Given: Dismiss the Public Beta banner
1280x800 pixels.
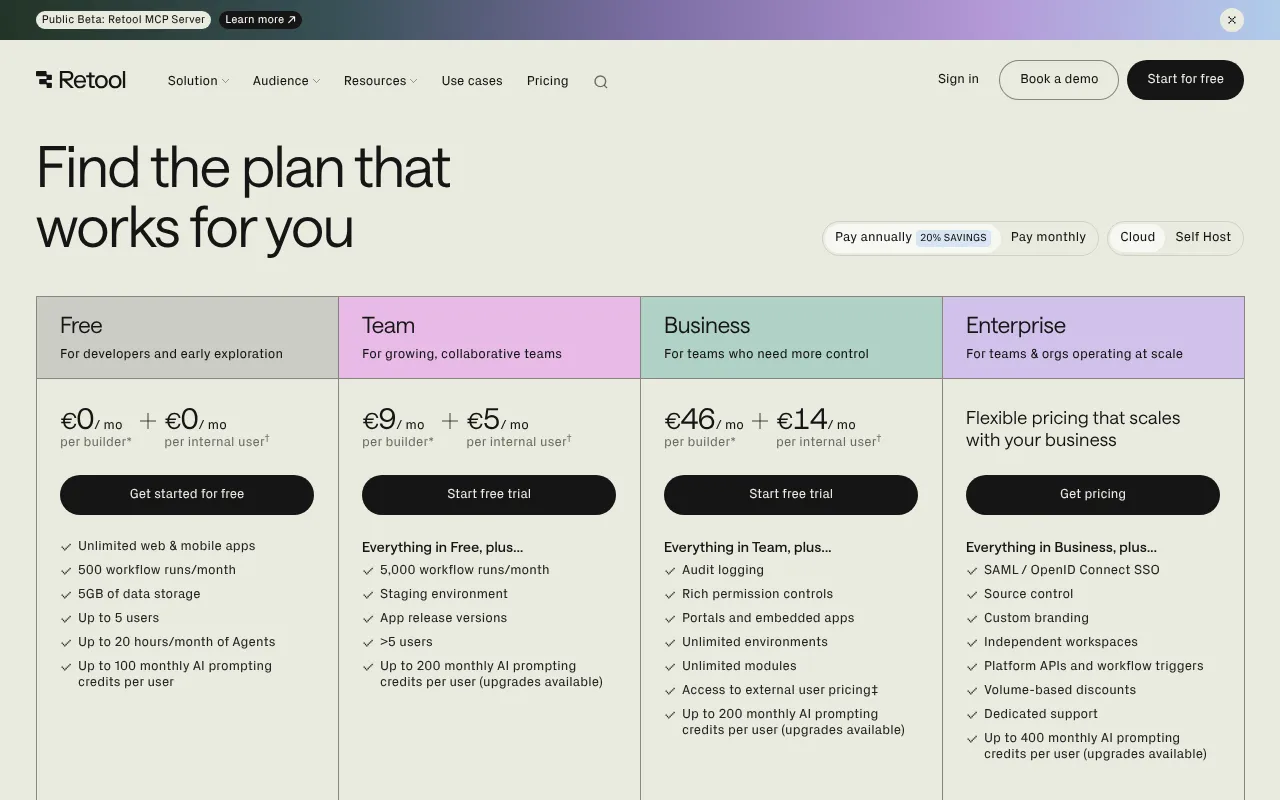Looking at the screenshot, I should click(1232, 20).
